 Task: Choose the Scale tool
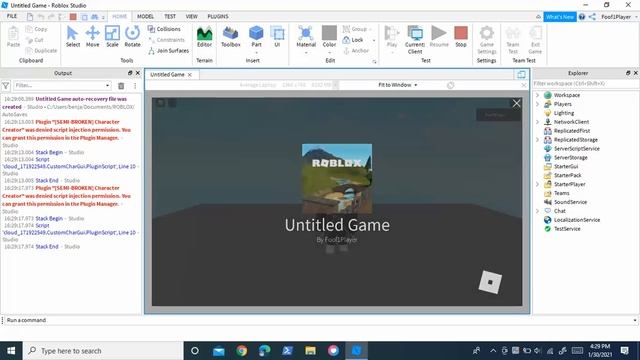112,37
